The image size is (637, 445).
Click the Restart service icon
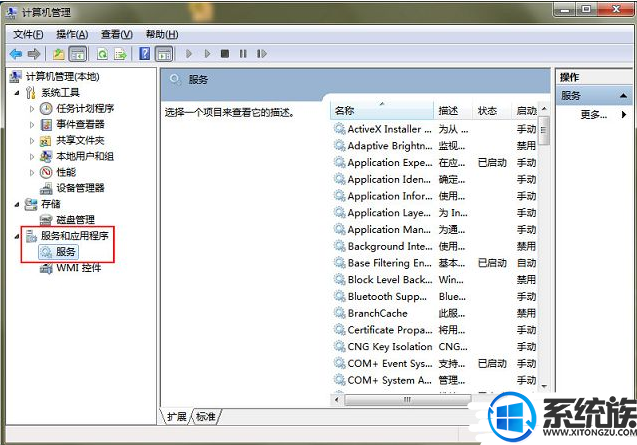point(262,54)
